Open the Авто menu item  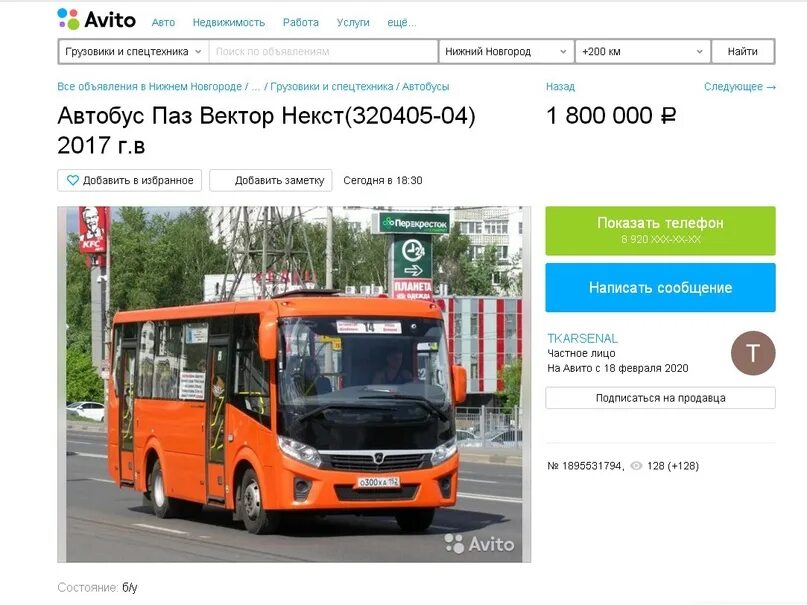(x=163, y=23)
